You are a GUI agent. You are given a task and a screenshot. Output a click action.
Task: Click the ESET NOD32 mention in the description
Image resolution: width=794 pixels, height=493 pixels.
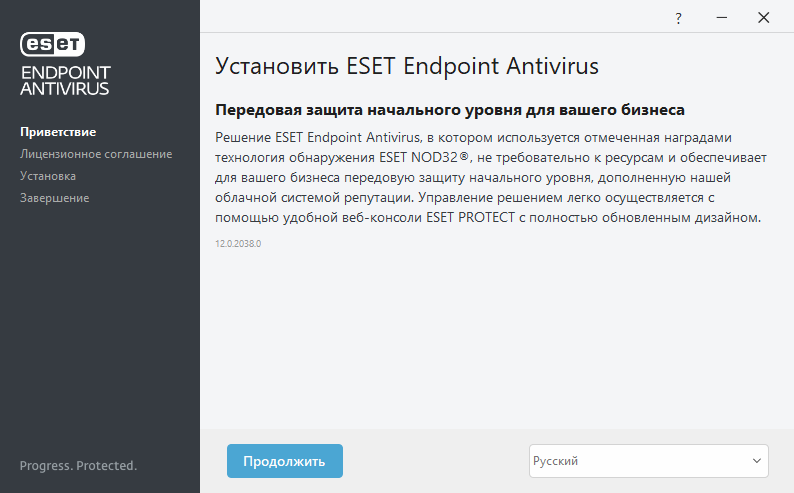coord(419,157)
